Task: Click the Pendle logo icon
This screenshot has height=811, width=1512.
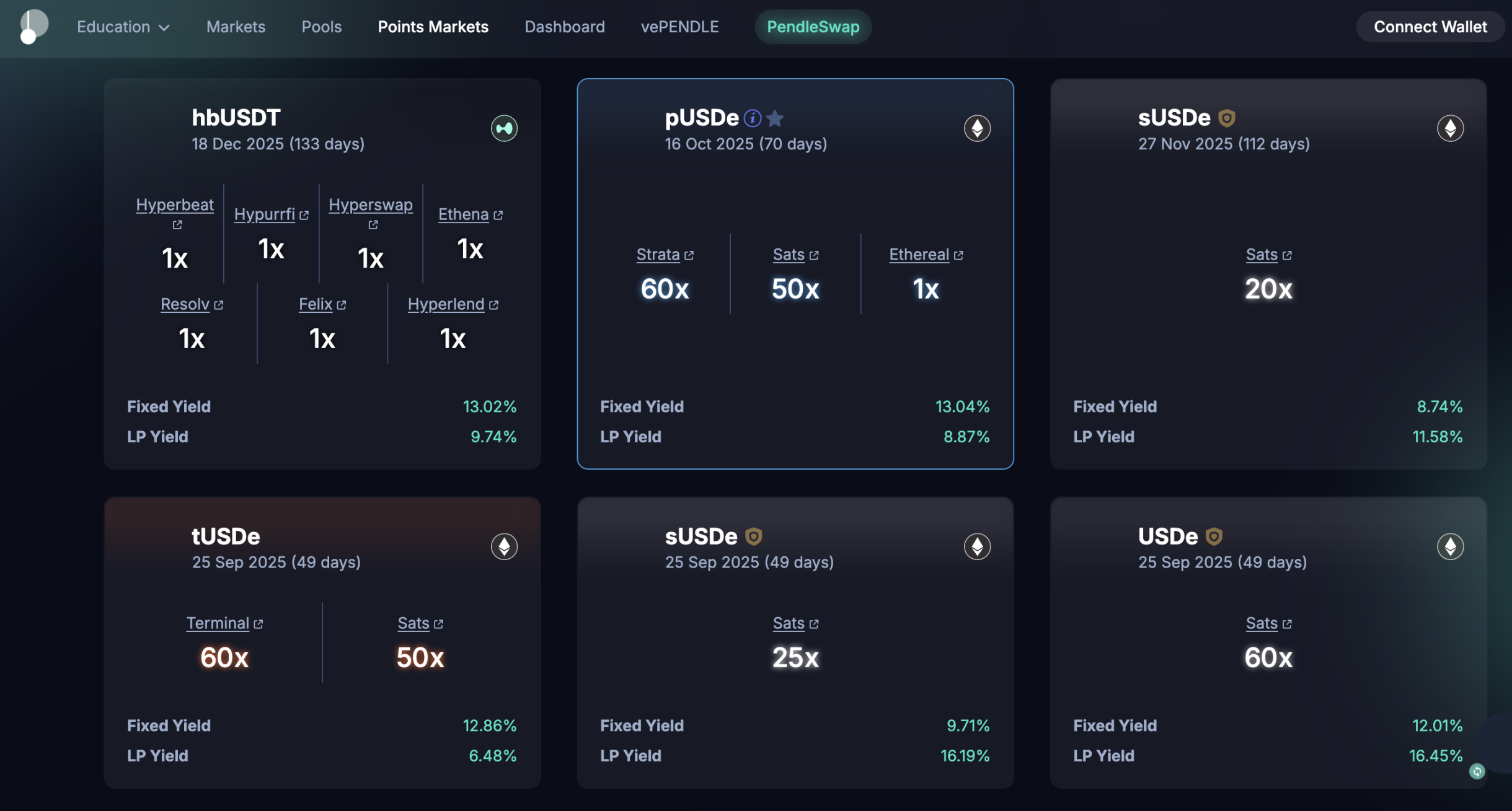Action: pos(33,27)
